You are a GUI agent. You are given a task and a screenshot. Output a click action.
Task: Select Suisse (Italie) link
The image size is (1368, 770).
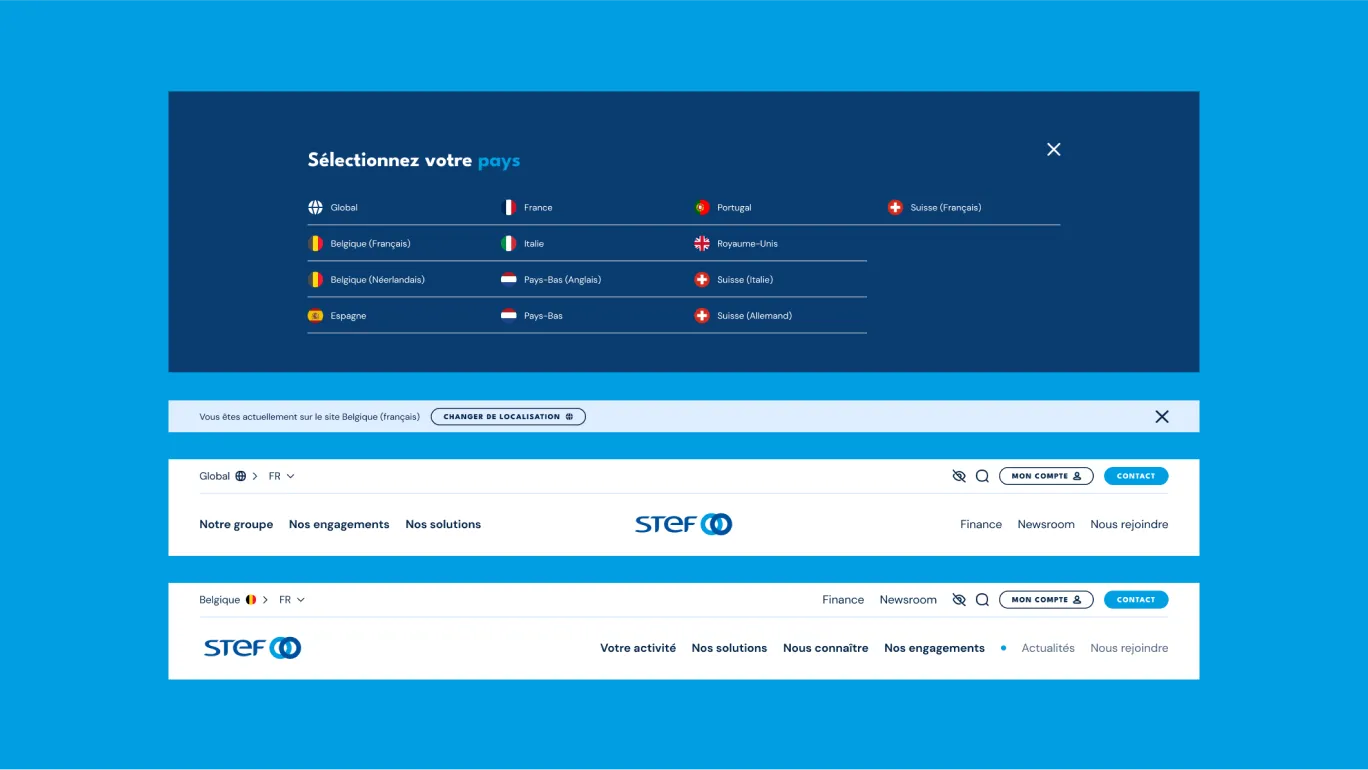coord(745,280)
